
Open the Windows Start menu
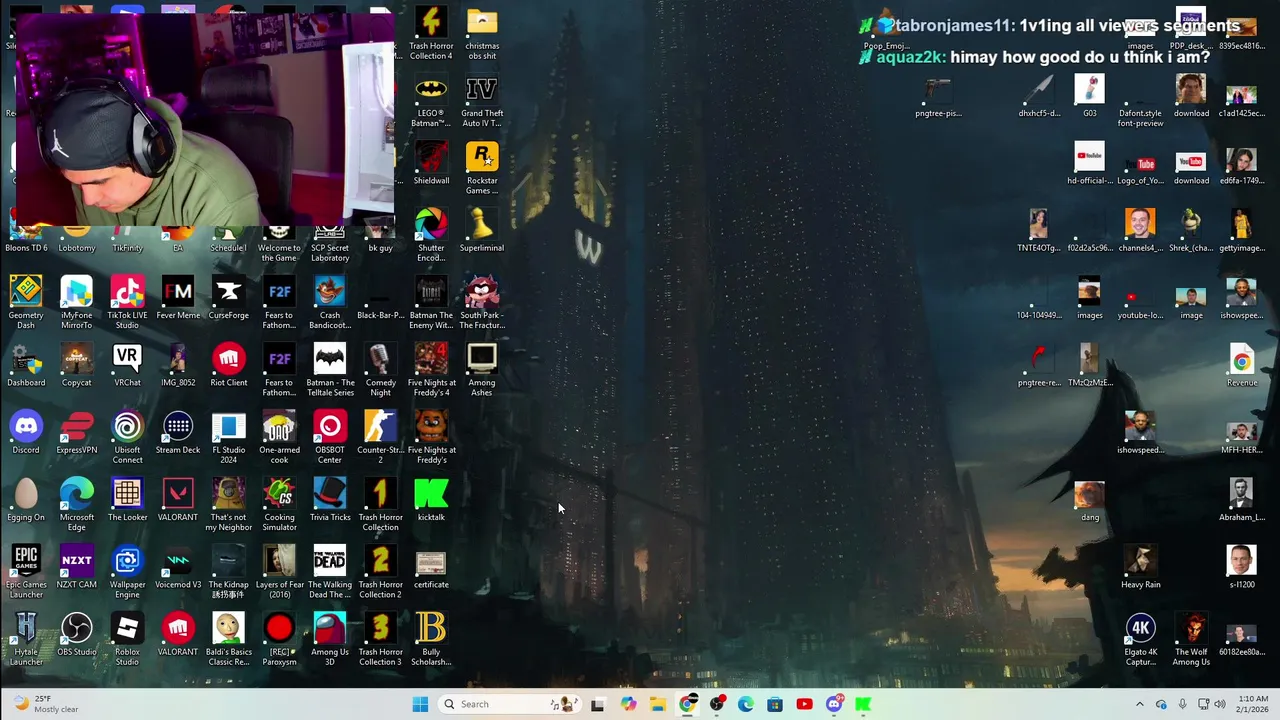click(420, 704)
